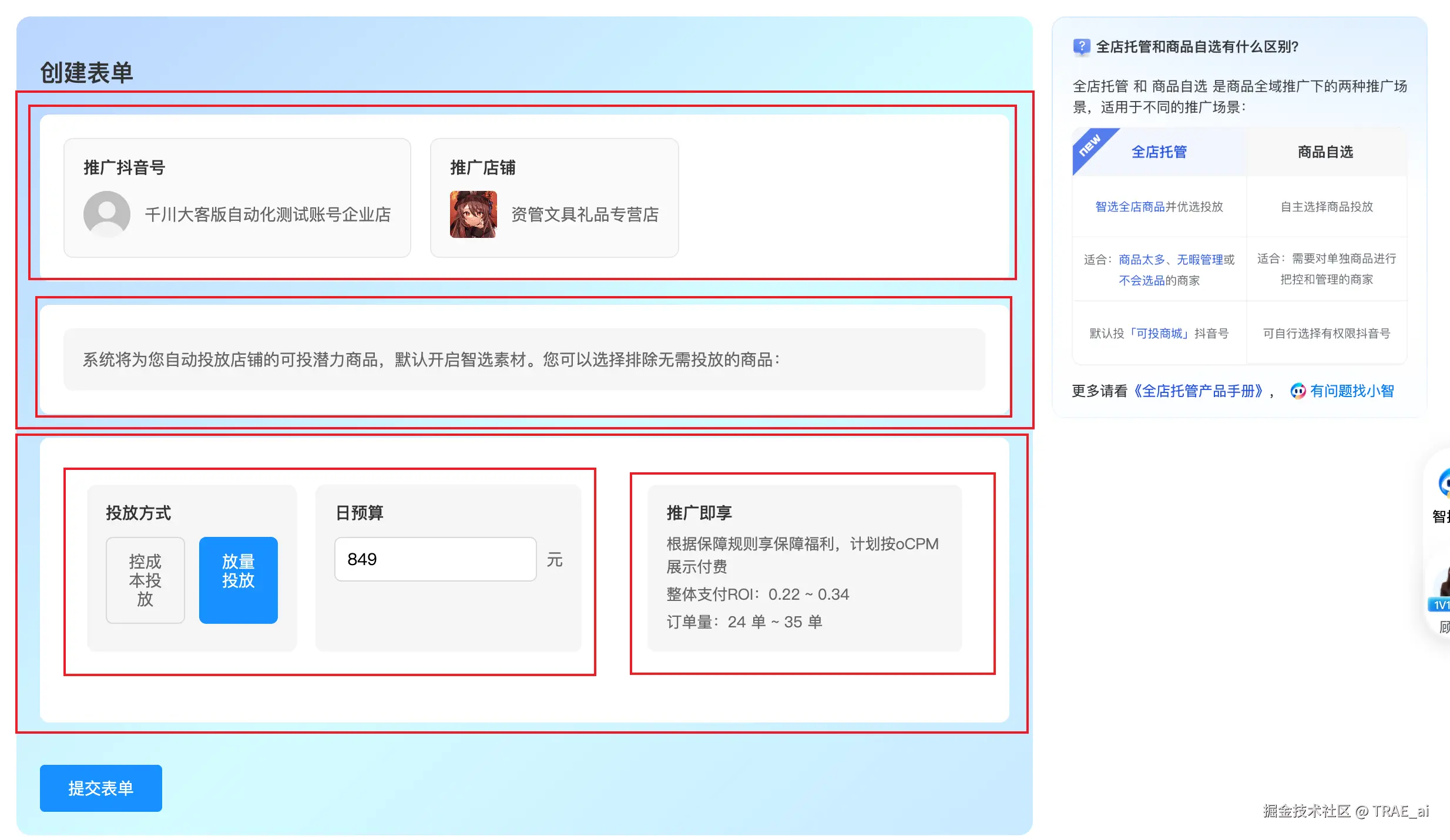1450x840 pixels.
Task: Select 放量投放 delivery mode
Action: point(238,580)
